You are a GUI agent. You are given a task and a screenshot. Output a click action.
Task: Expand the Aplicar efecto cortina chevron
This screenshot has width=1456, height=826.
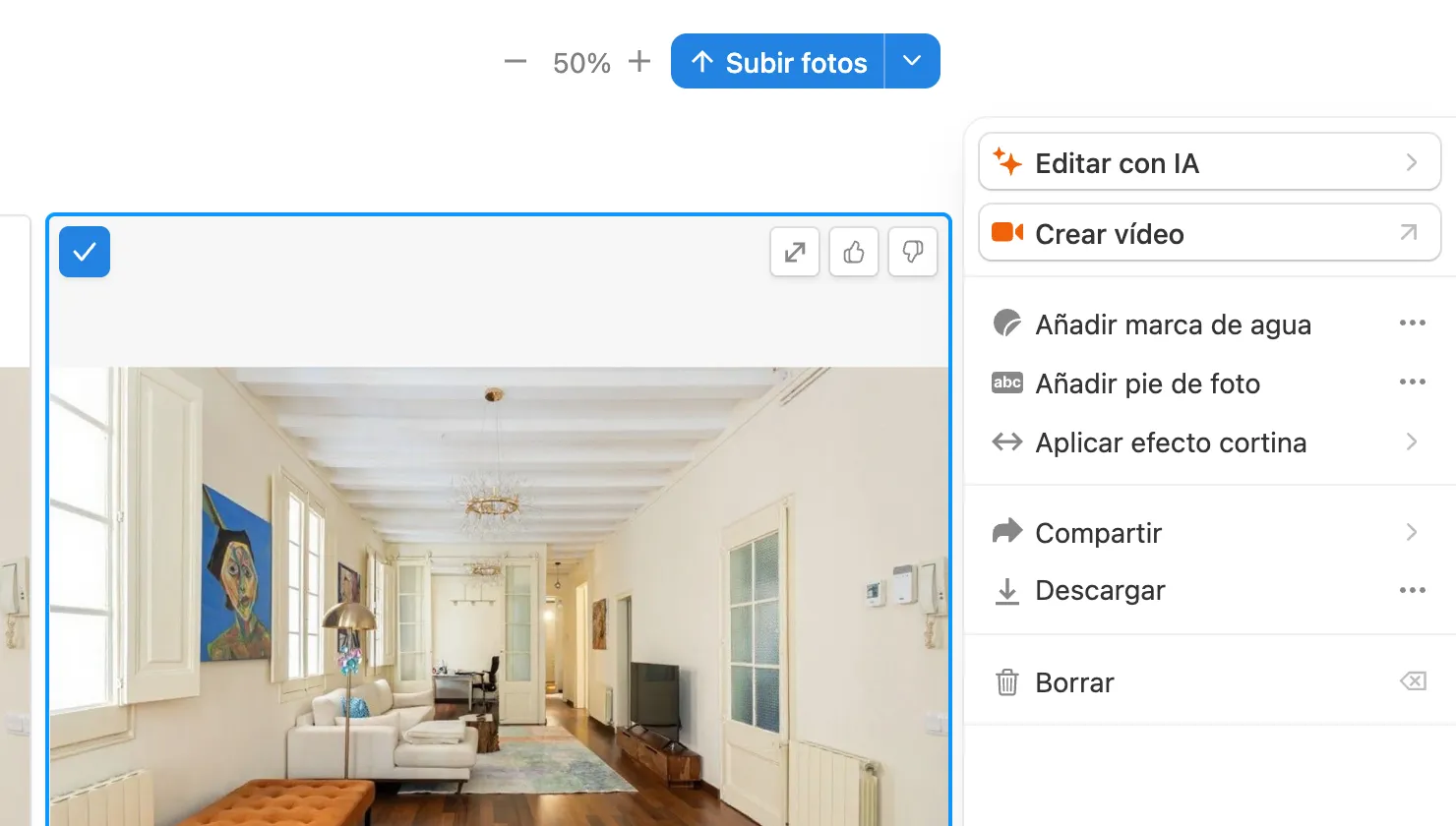(1412, 442)
